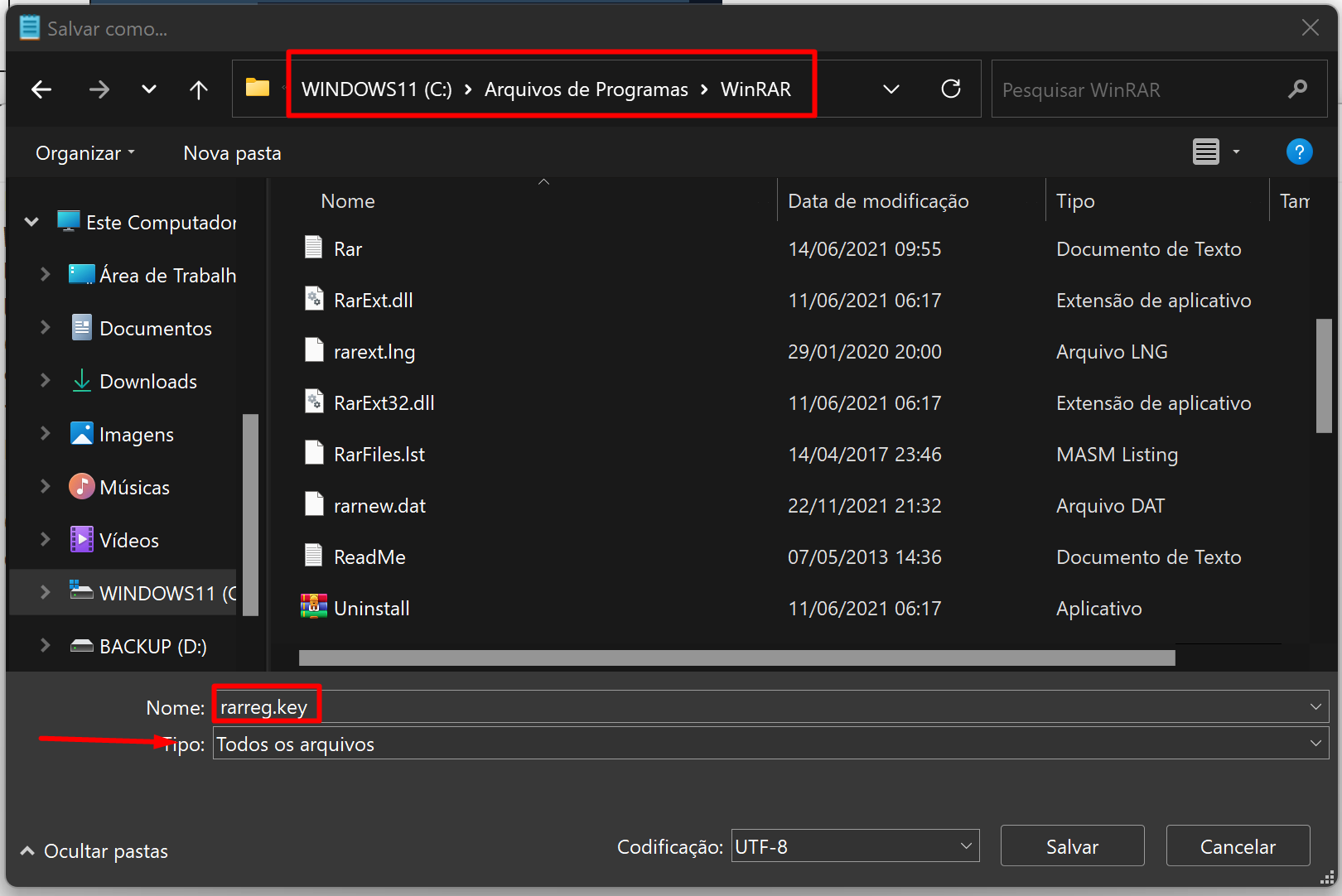The height and width of the screenshot is (896, 1342).
Task: Open the Organizar menu
Action: [85, 153]
